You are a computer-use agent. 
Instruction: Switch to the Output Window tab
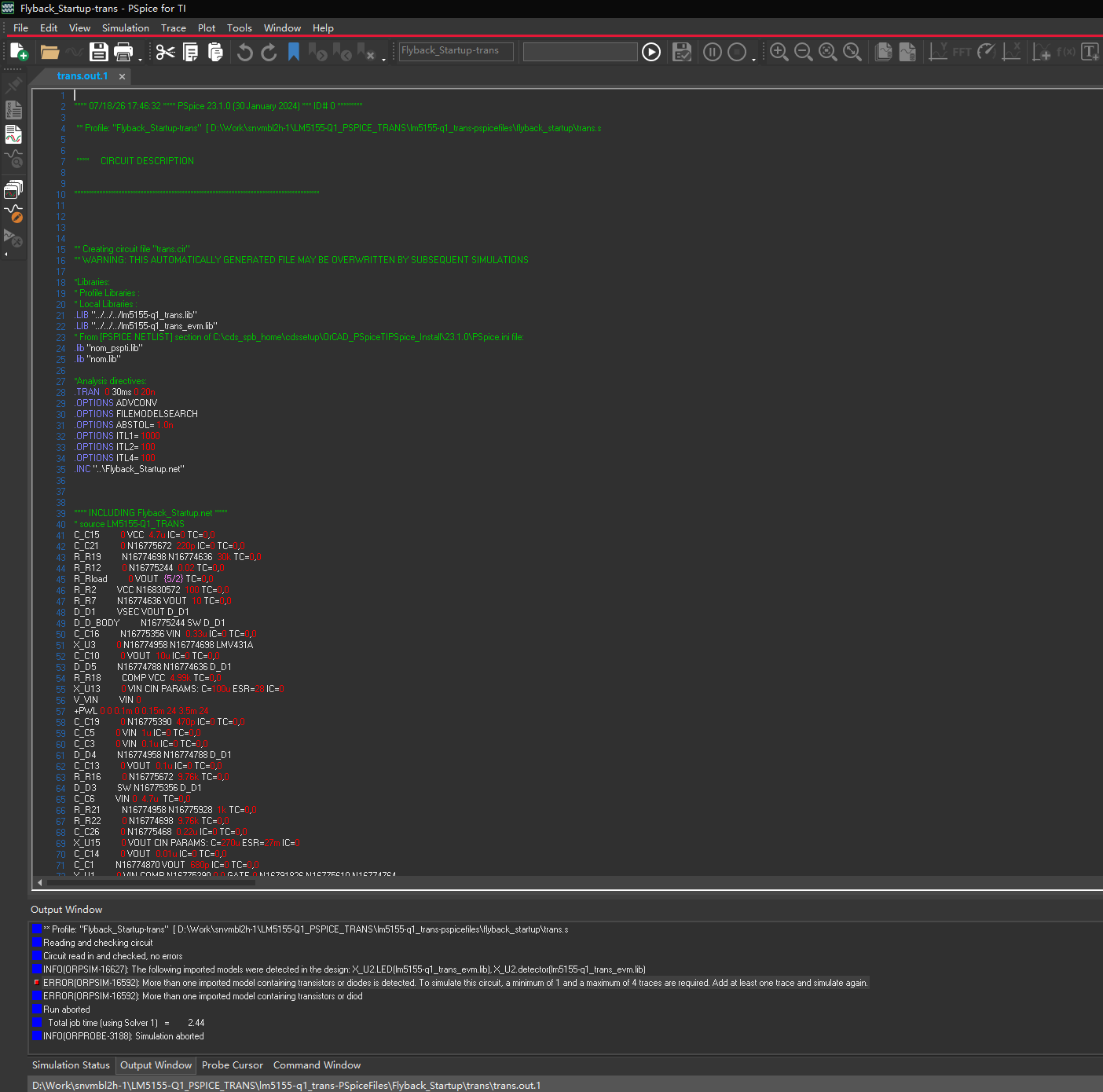(156, 1065)
